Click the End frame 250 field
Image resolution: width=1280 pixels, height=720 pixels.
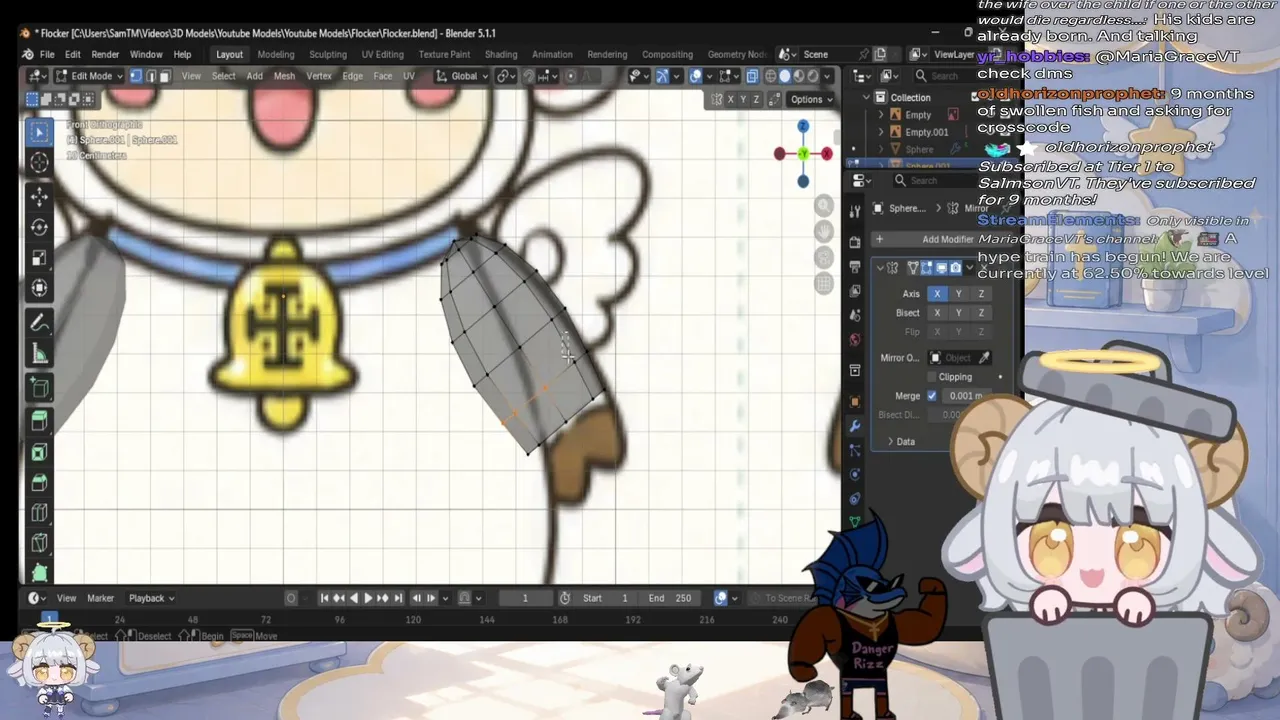tap(670, 598)
